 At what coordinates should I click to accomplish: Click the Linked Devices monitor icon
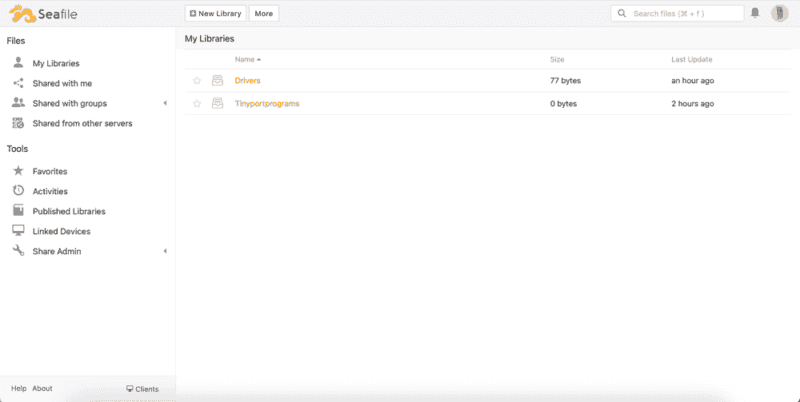(18, 231)
